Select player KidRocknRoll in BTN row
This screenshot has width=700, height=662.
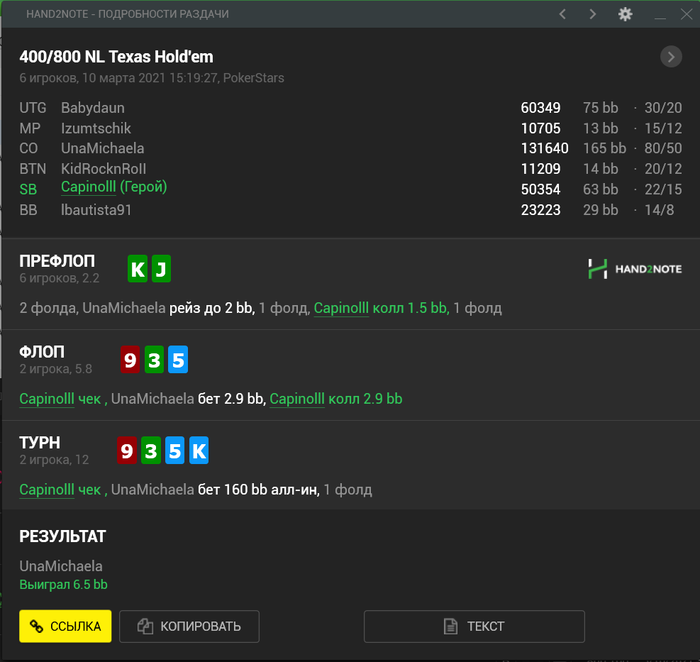tap(104, 169)
